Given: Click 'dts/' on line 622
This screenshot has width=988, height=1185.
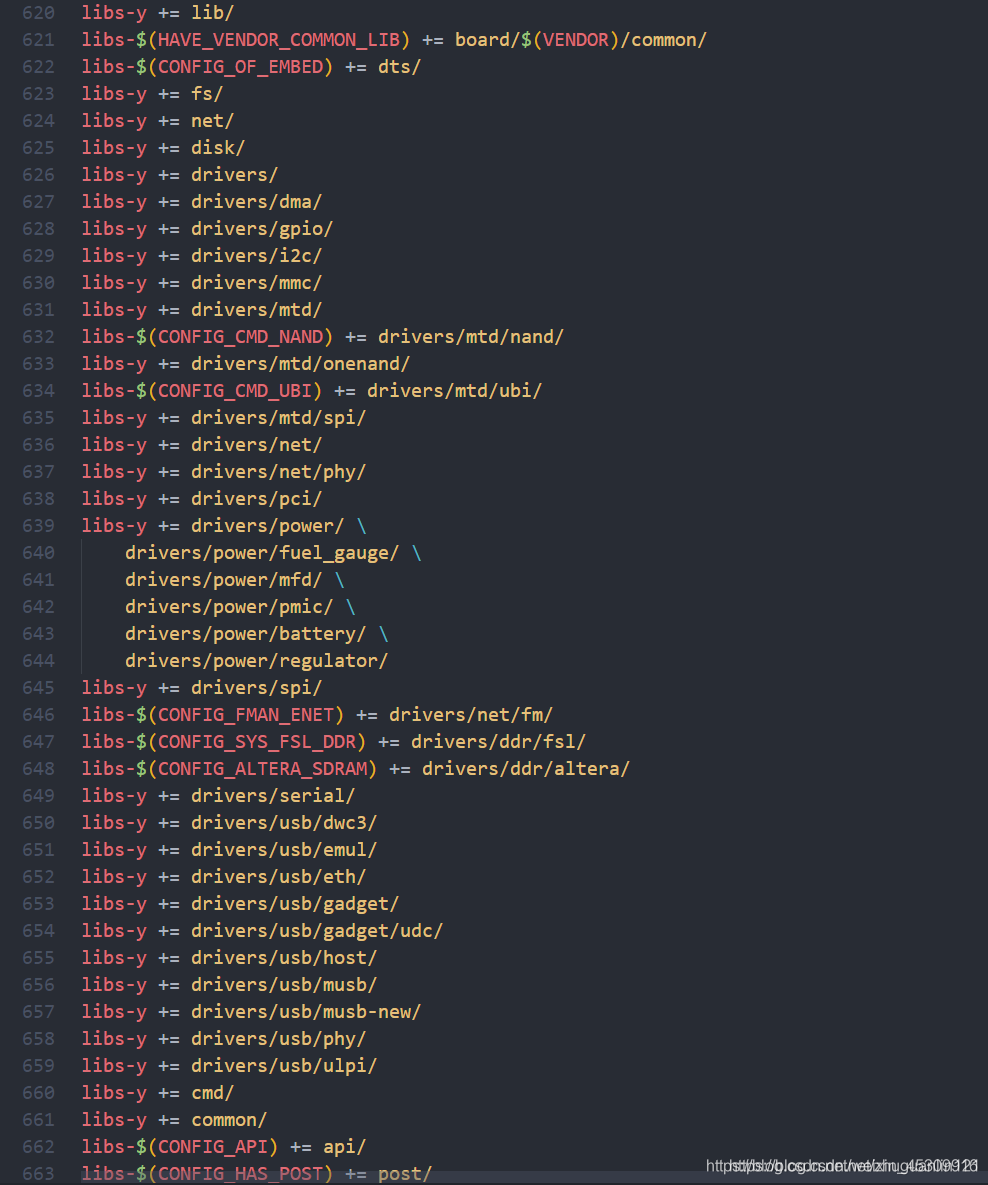Looking at the screenshot, I should point(399,67).
